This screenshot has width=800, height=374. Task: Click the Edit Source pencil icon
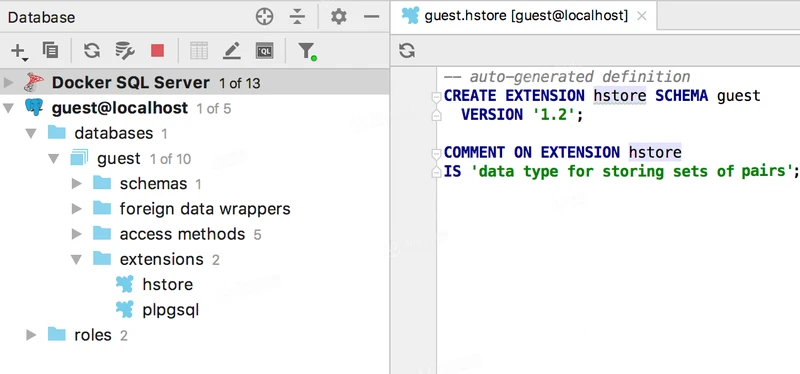232,51
